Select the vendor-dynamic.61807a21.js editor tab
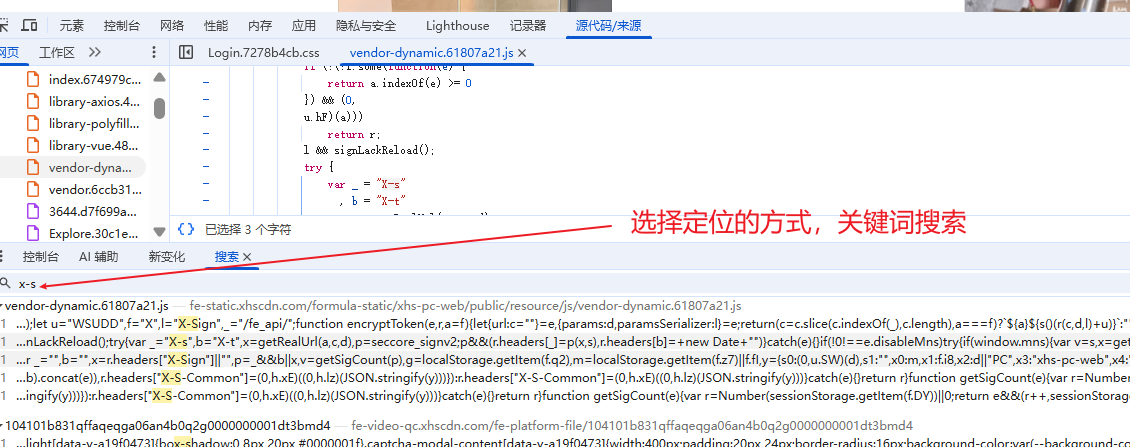The width and height of the screenshot is (1130, 447). pyautogui.click(x=432, y=53)
